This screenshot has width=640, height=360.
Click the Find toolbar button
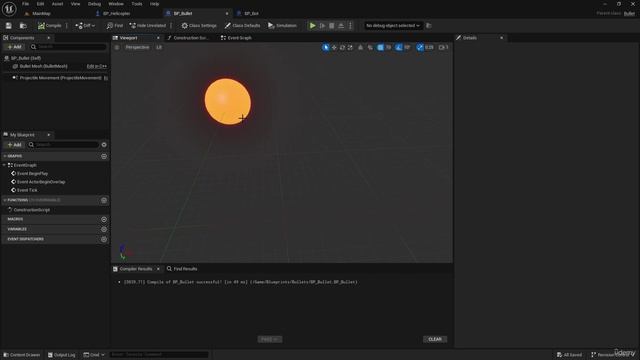click(x=115, y=26)
